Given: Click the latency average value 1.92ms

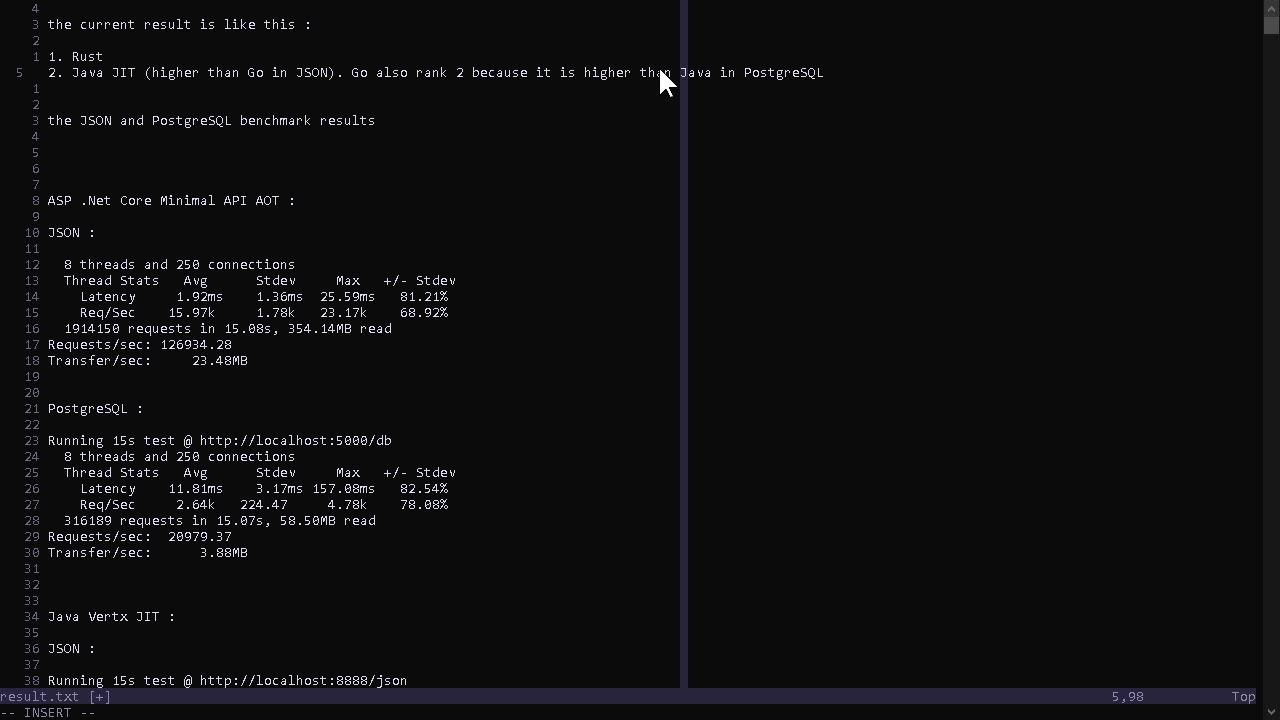Looking at the screenshot, I should click(200, 297).
